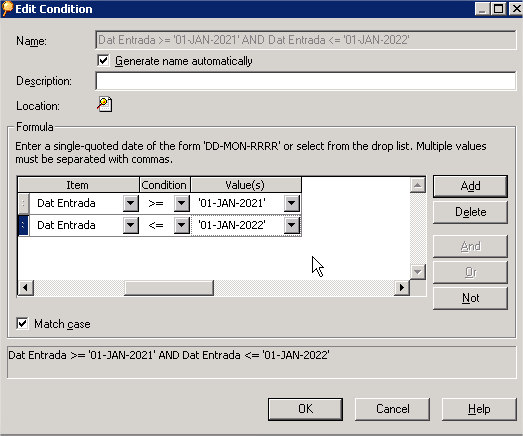The width and height of the screenshot is (523, 436).
Task: Open Item dropdown in the <= row
Action: click(x=130, y=225)
